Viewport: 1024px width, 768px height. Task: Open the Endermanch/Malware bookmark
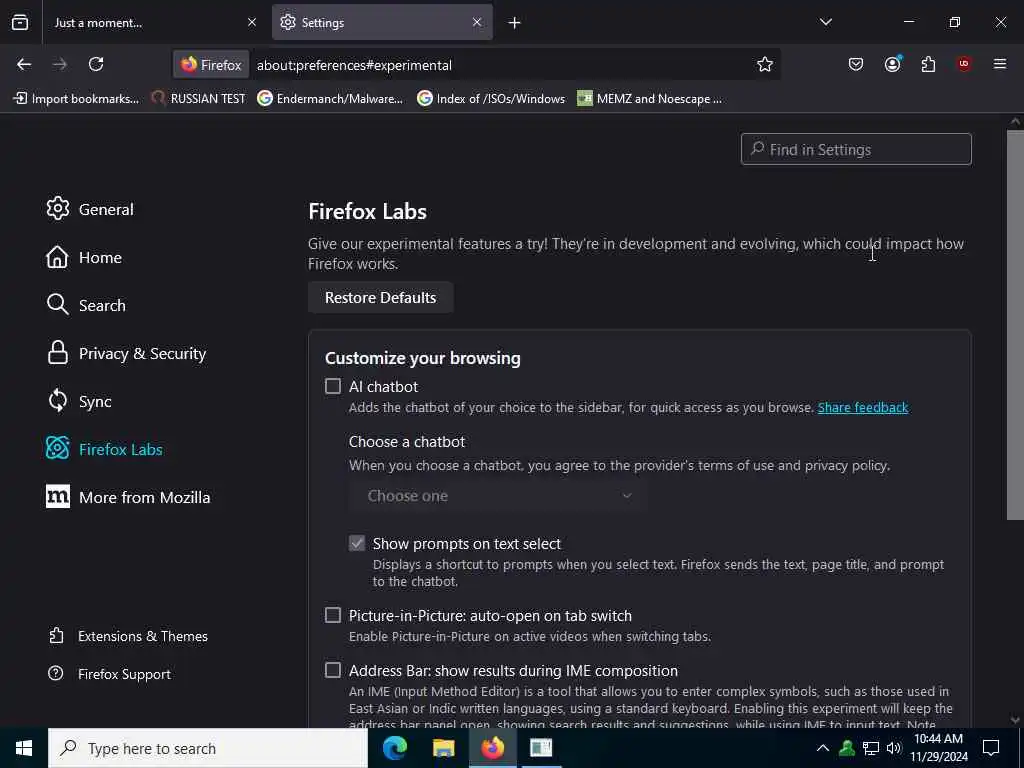[330, 99]
